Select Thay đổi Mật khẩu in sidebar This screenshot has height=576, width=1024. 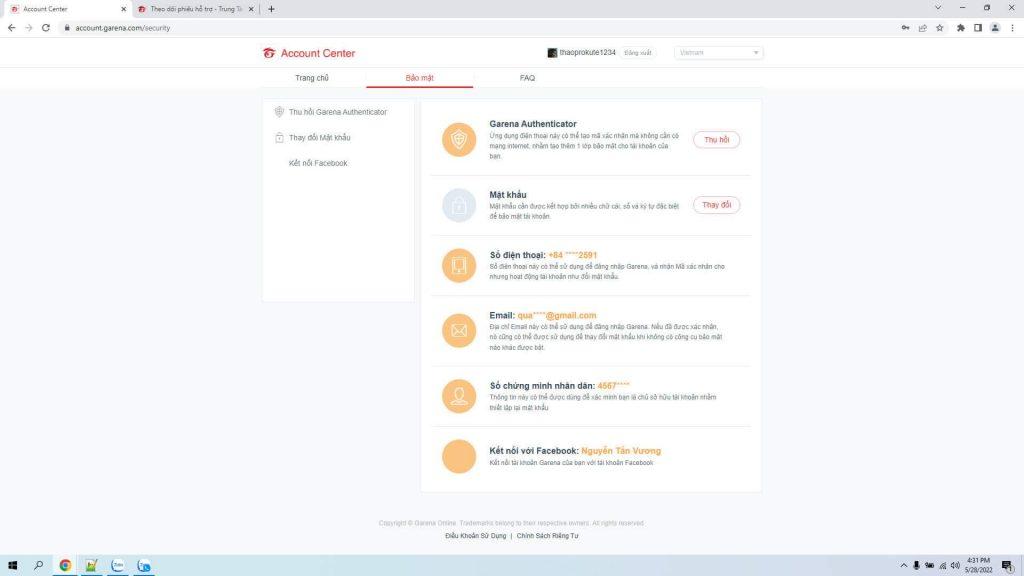tap(319, 137)
